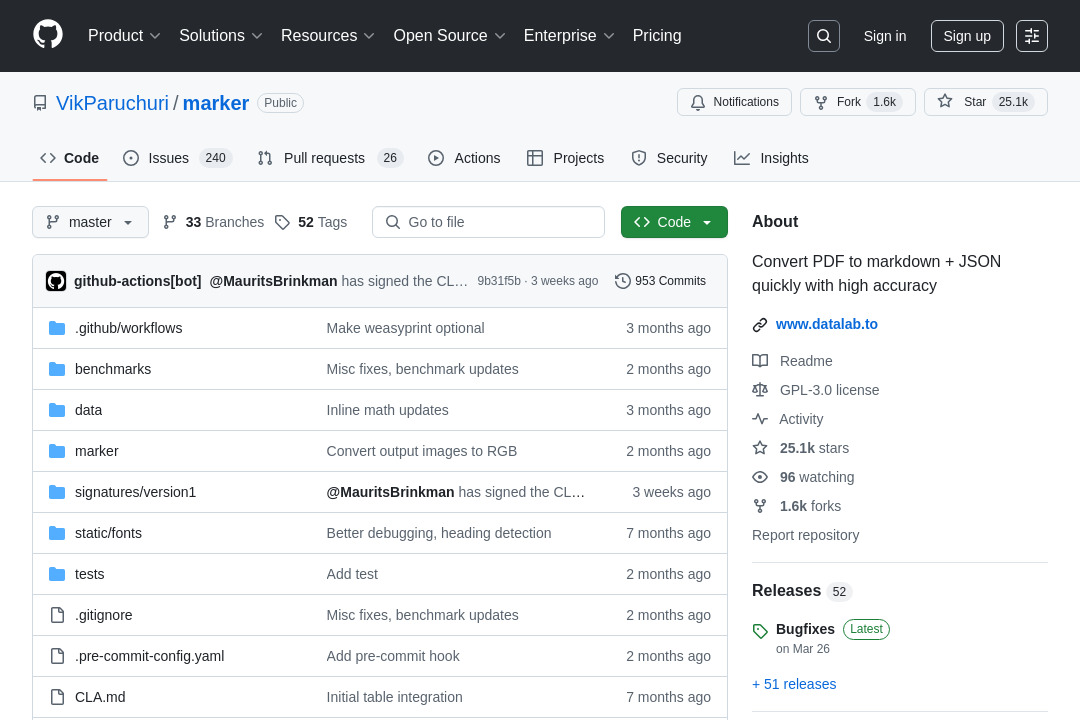
Task: Open the Actions tab
Action: pos(464,158)
